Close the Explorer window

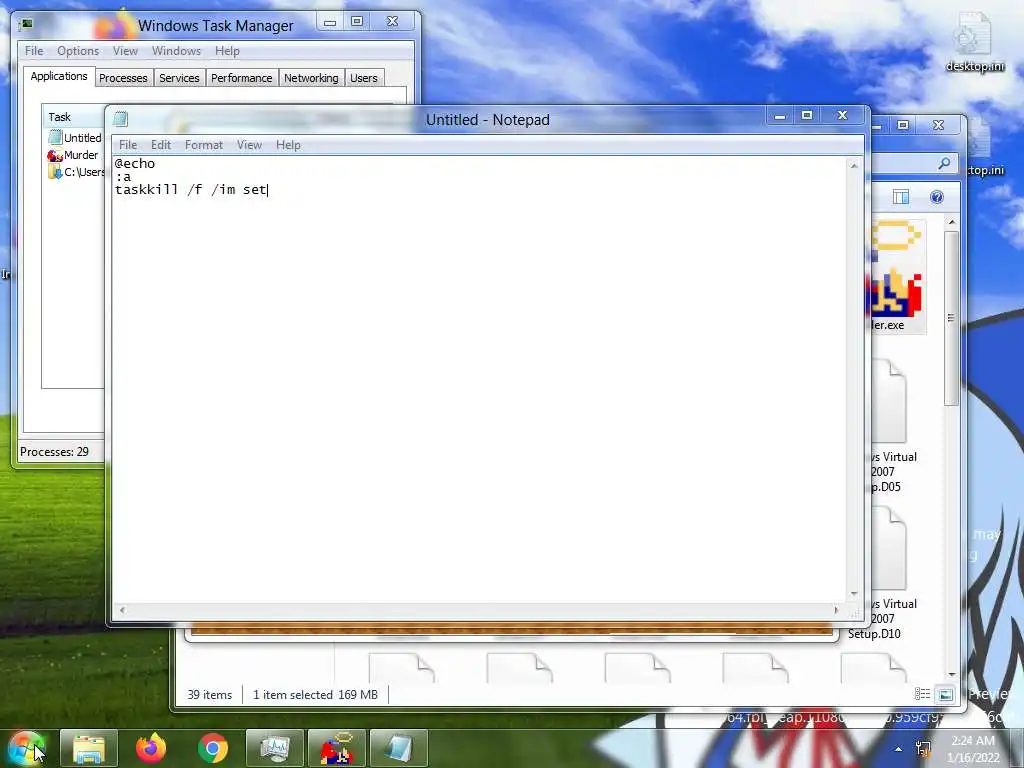pyautogui.click(x=938, y=125)
